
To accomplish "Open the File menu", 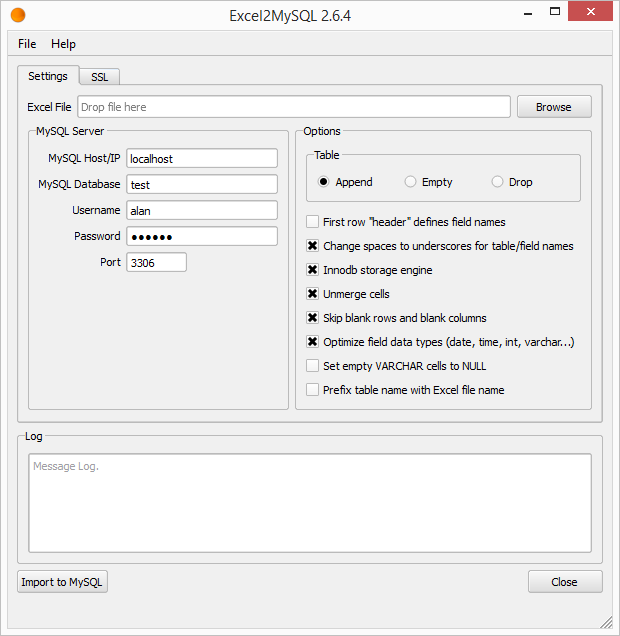I will point(27,44).
